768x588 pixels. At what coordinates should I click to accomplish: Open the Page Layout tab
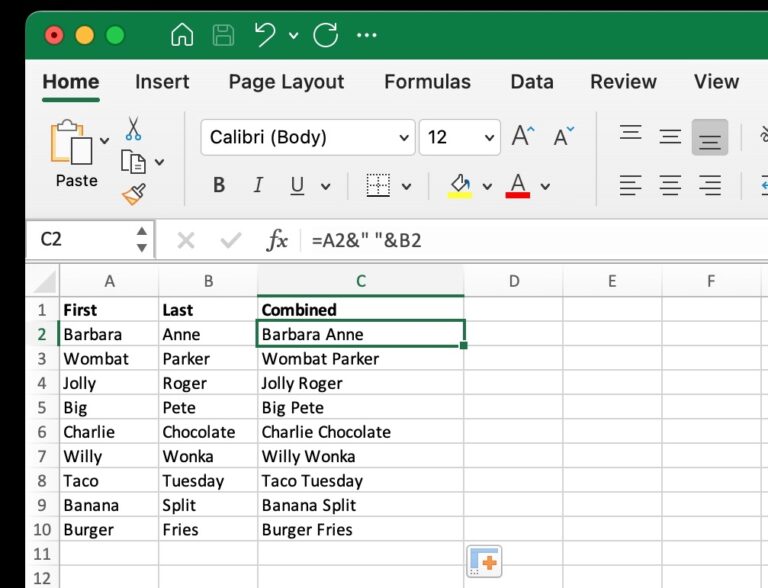pyautogui.click(x=286, y=81)
